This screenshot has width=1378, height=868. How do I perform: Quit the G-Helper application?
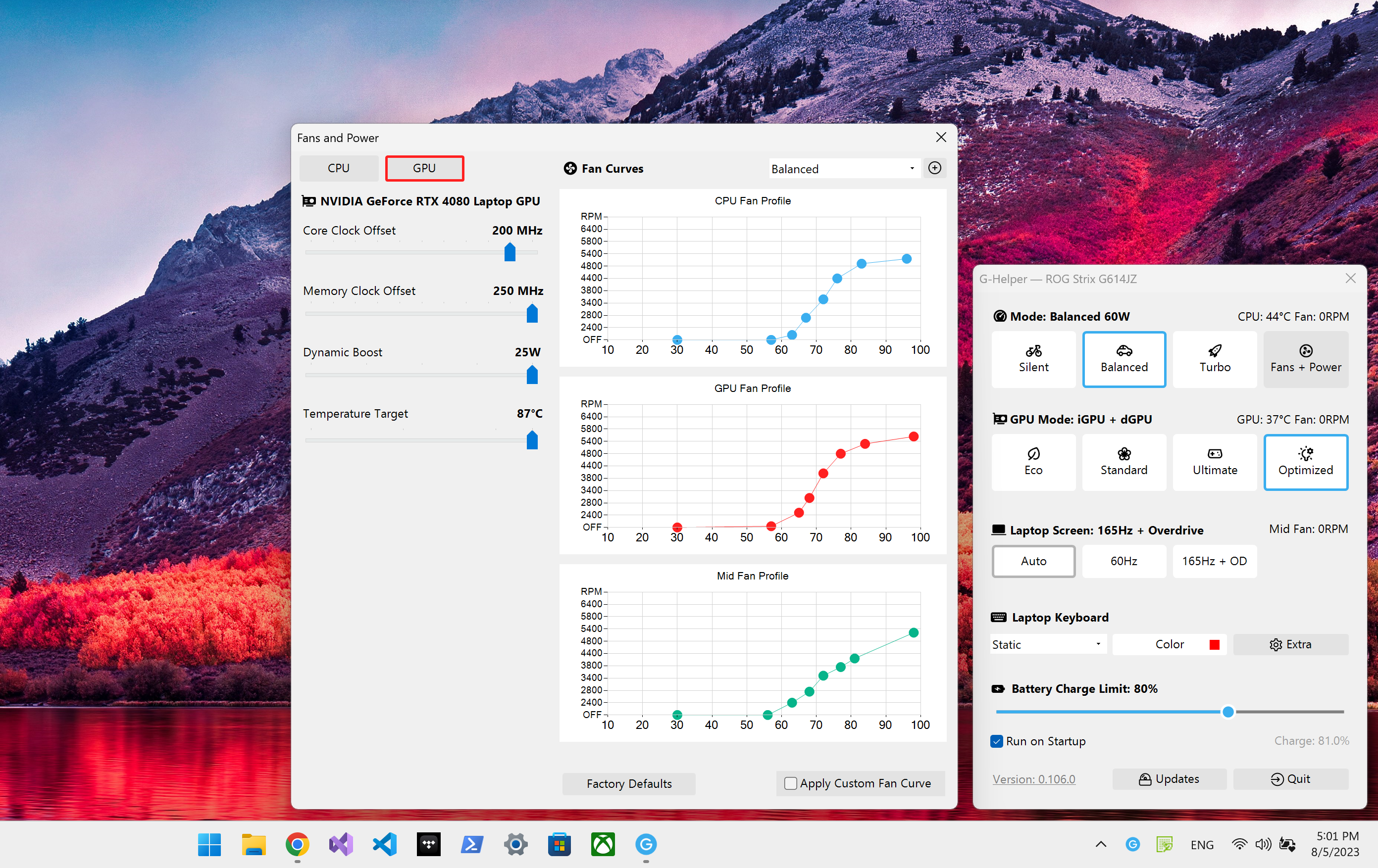coord(1290,779)
